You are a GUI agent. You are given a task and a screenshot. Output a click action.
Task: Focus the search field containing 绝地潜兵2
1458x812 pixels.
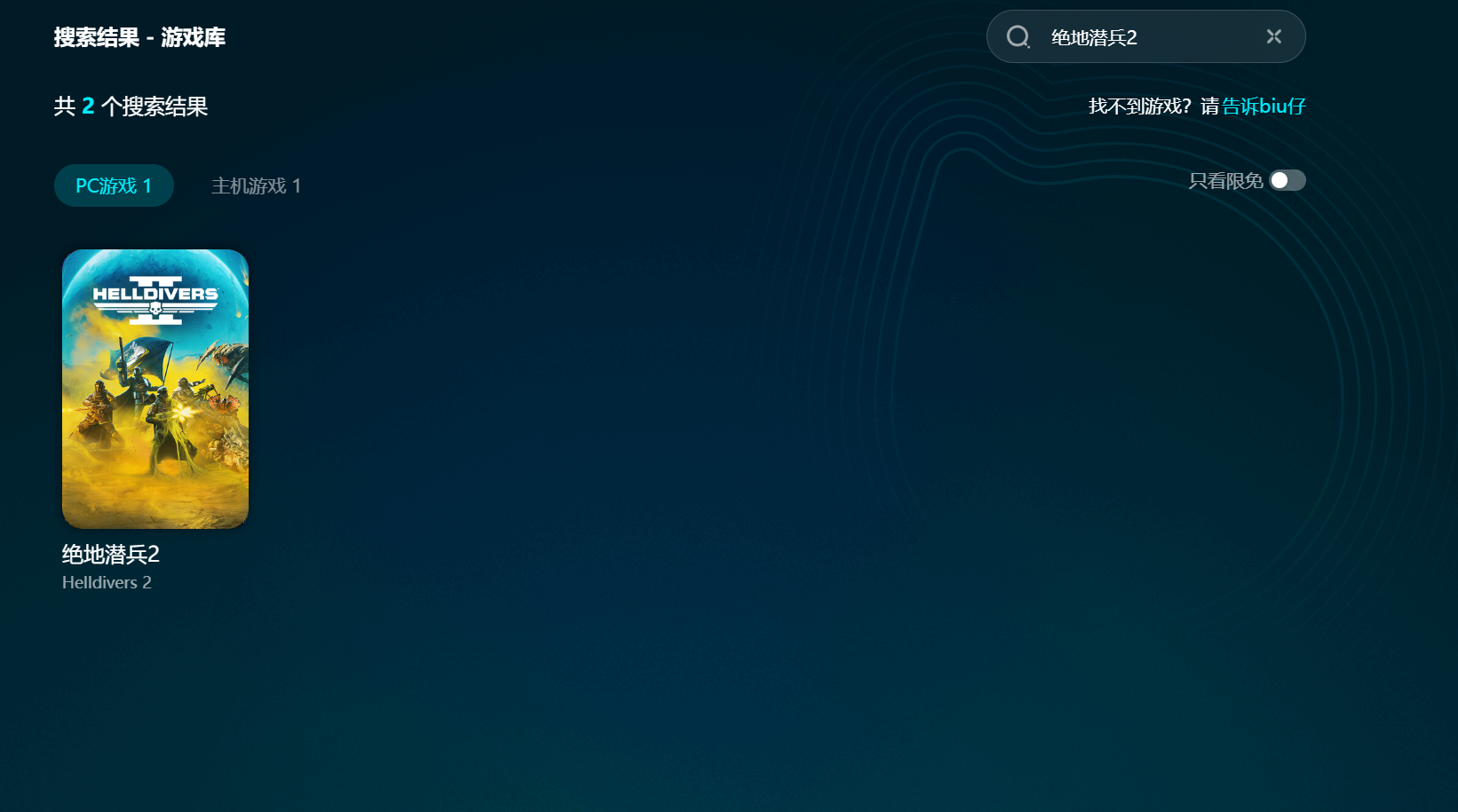[x=1146, y=36]
